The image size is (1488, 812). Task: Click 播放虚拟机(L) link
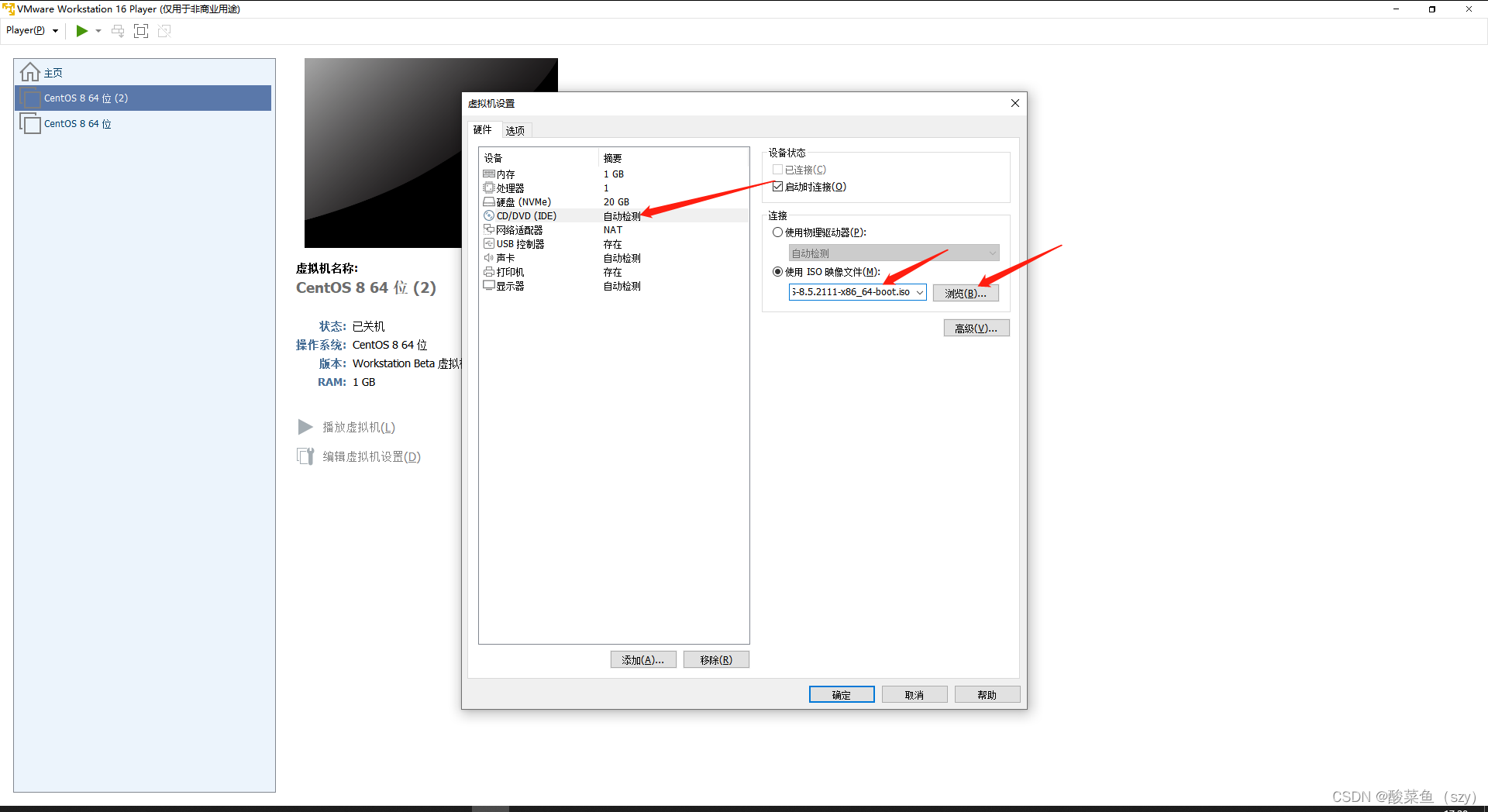359,427
